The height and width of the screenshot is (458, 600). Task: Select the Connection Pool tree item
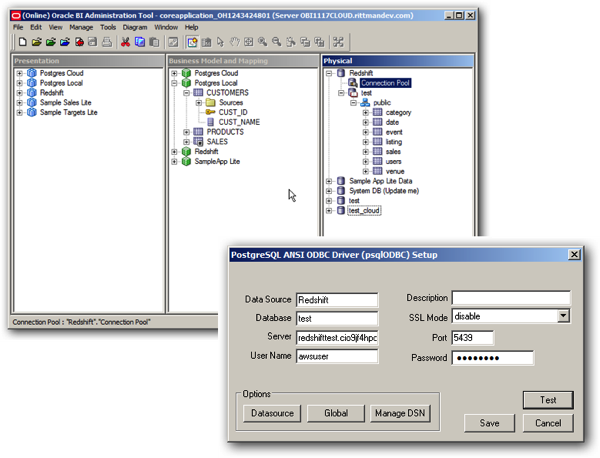point(385,83)
